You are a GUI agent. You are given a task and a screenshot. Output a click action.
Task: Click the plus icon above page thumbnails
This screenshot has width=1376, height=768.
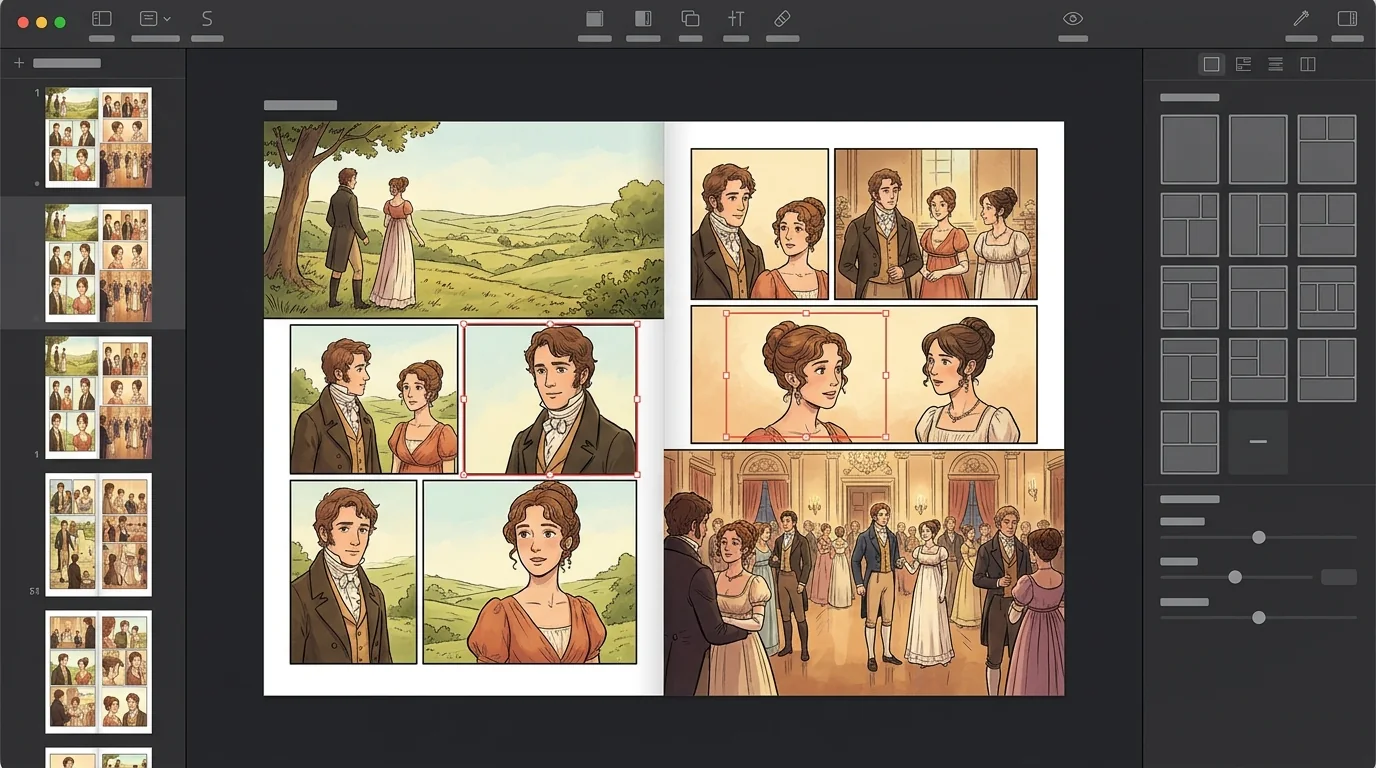point(18,63)
